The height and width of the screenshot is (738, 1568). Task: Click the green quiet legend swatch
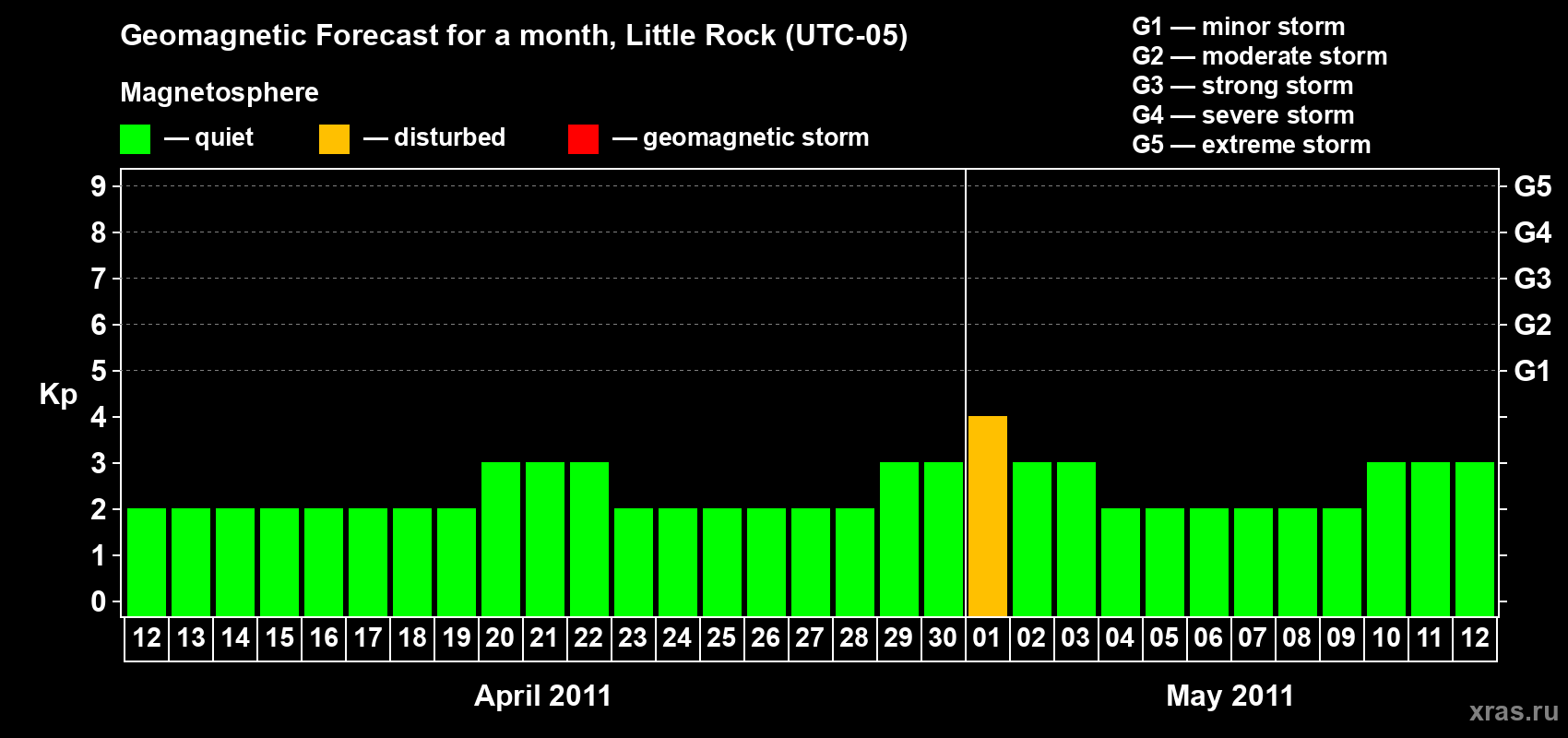click(x=135, y=139)
